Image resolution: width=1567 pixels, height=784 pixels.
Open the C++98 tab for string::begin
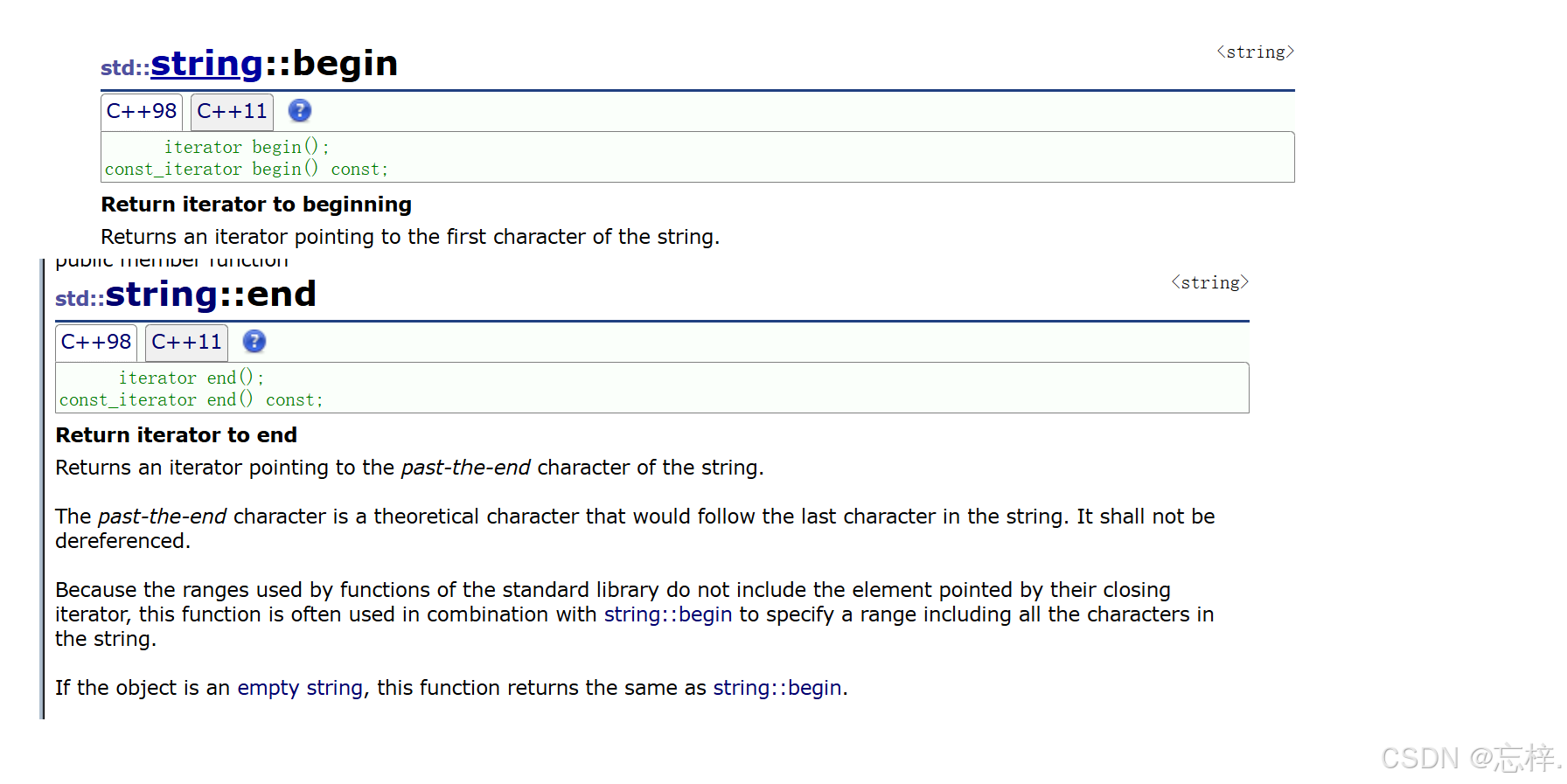coord(142,112)
